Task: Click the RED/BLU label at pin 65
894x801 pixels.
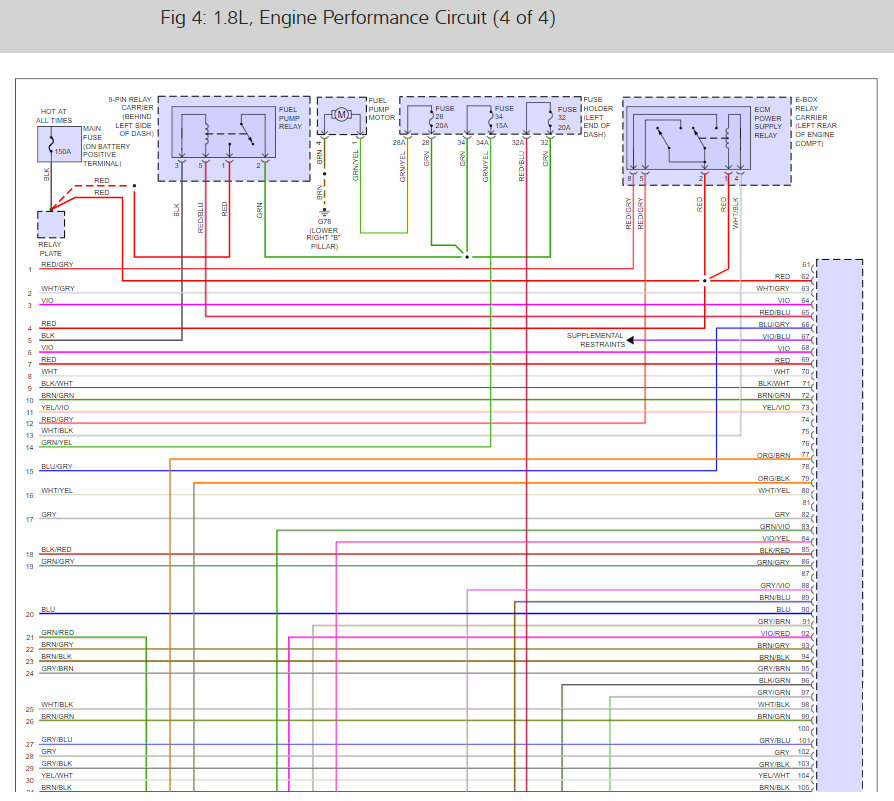Action: tap(775, 312)
